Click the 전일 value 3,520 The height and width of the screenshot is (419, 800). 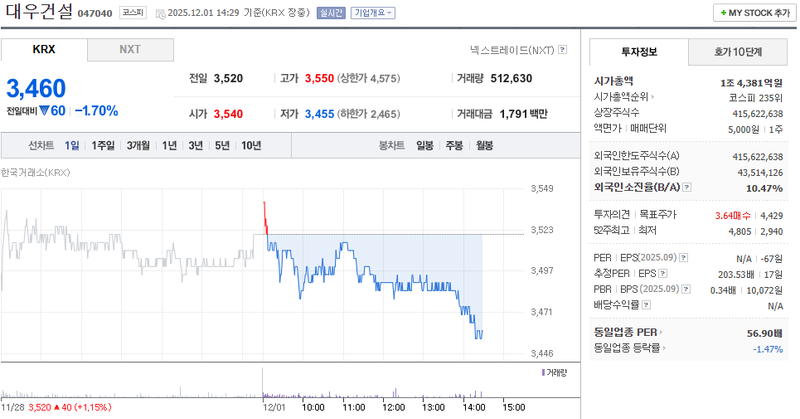tap(228, 78)
